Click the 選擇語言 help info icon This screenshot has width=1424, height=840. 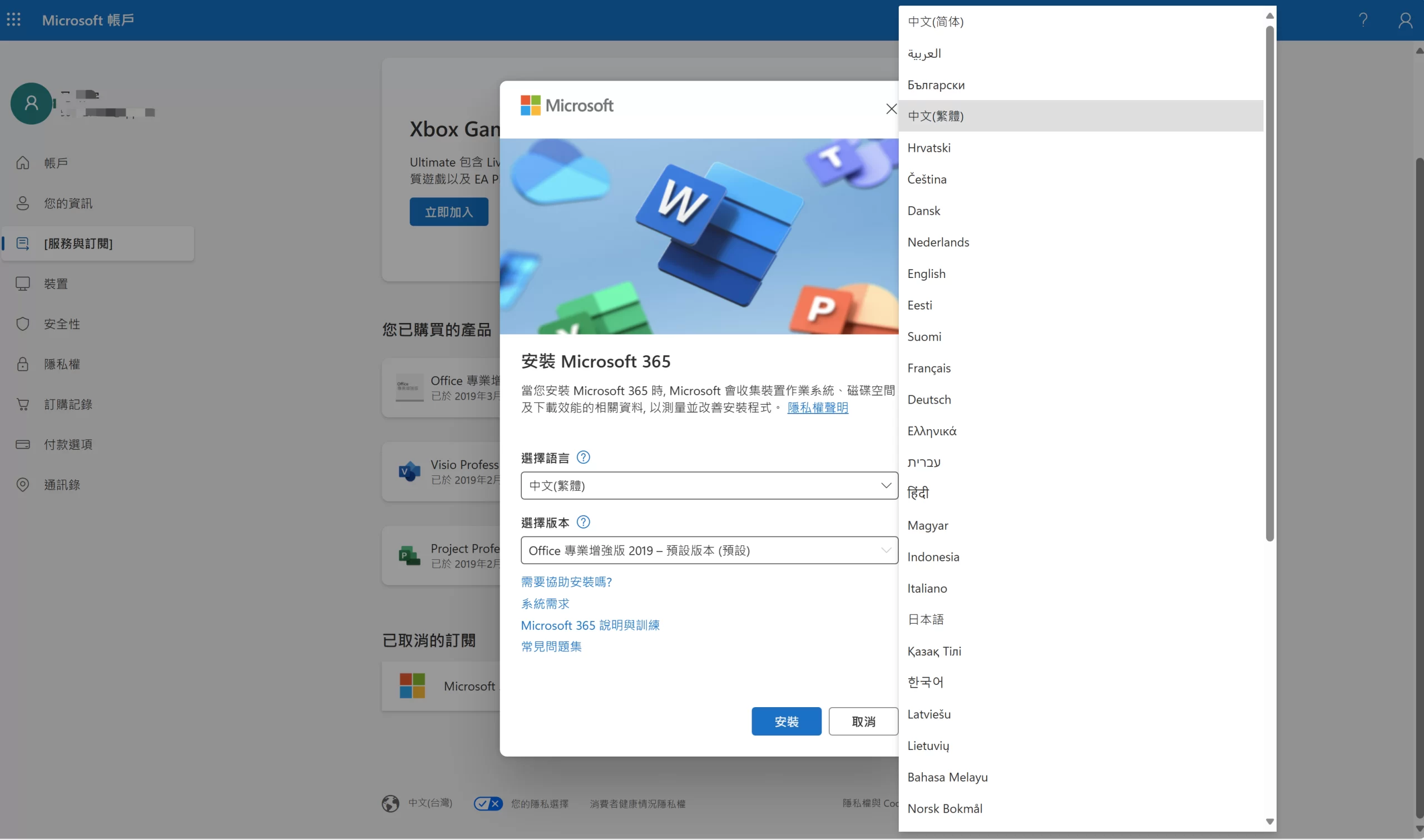(582, 458)
